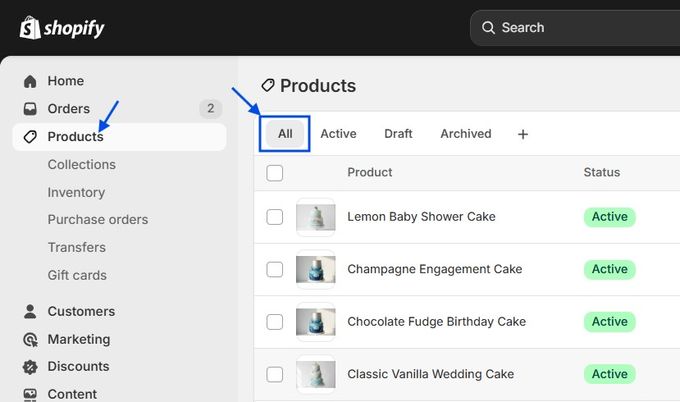680x402 pixels.
Task: Click the Products tag icon in sidebar
Action: click(x=30, y=137)
